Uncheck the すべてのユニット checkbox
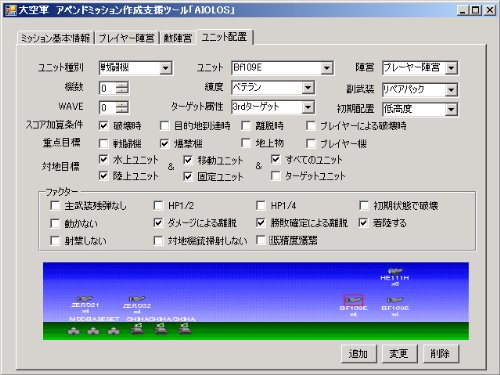This screenshot has height=375, width=500. click(x=276, y=159)
